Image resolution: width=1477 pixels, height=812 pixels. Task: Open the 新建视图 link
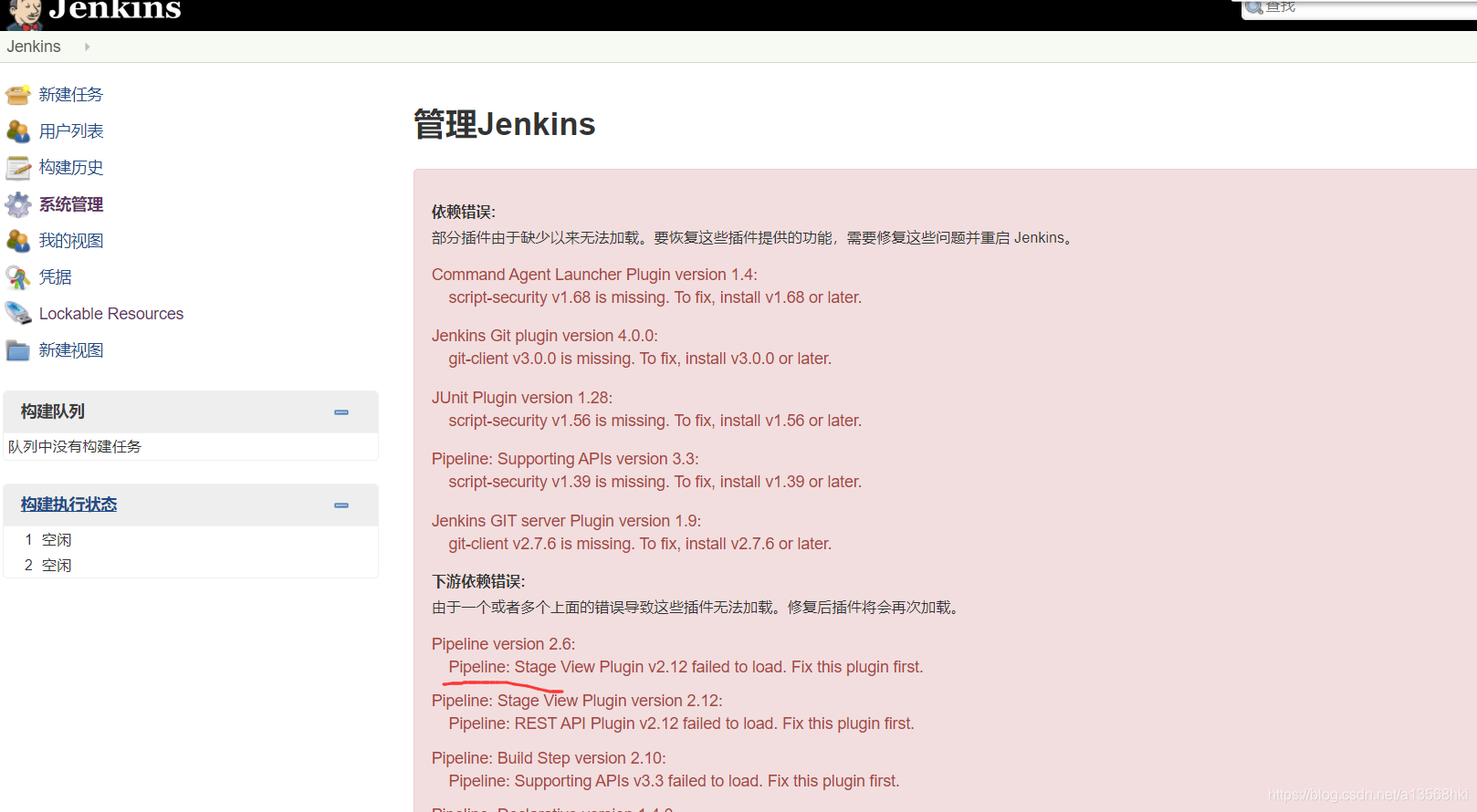pyautogui.click(x=71, y=350)
